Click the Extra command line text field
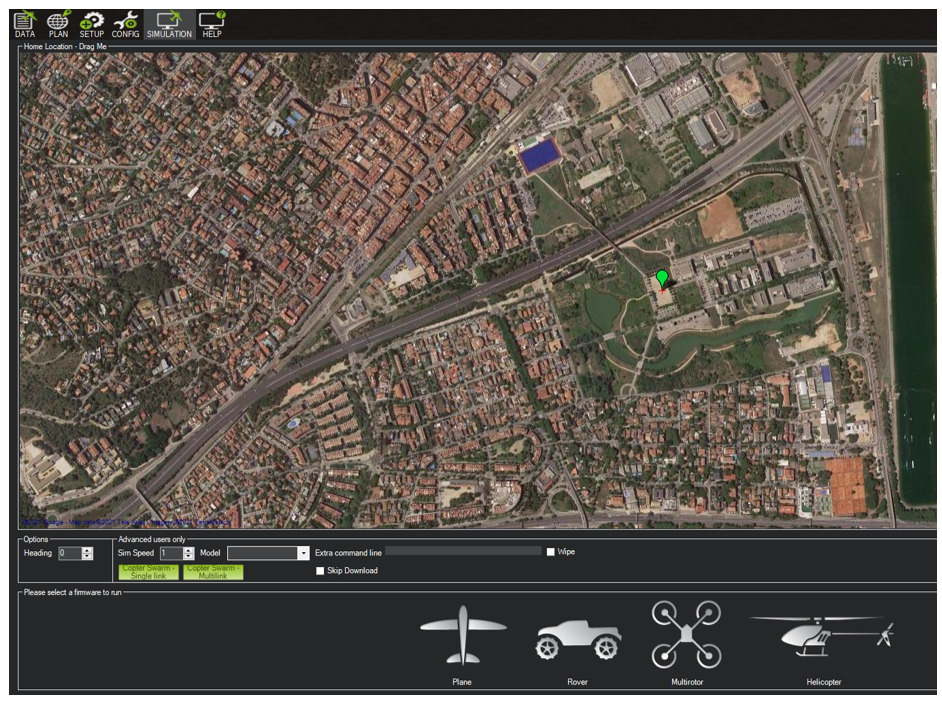 point(463,551)
